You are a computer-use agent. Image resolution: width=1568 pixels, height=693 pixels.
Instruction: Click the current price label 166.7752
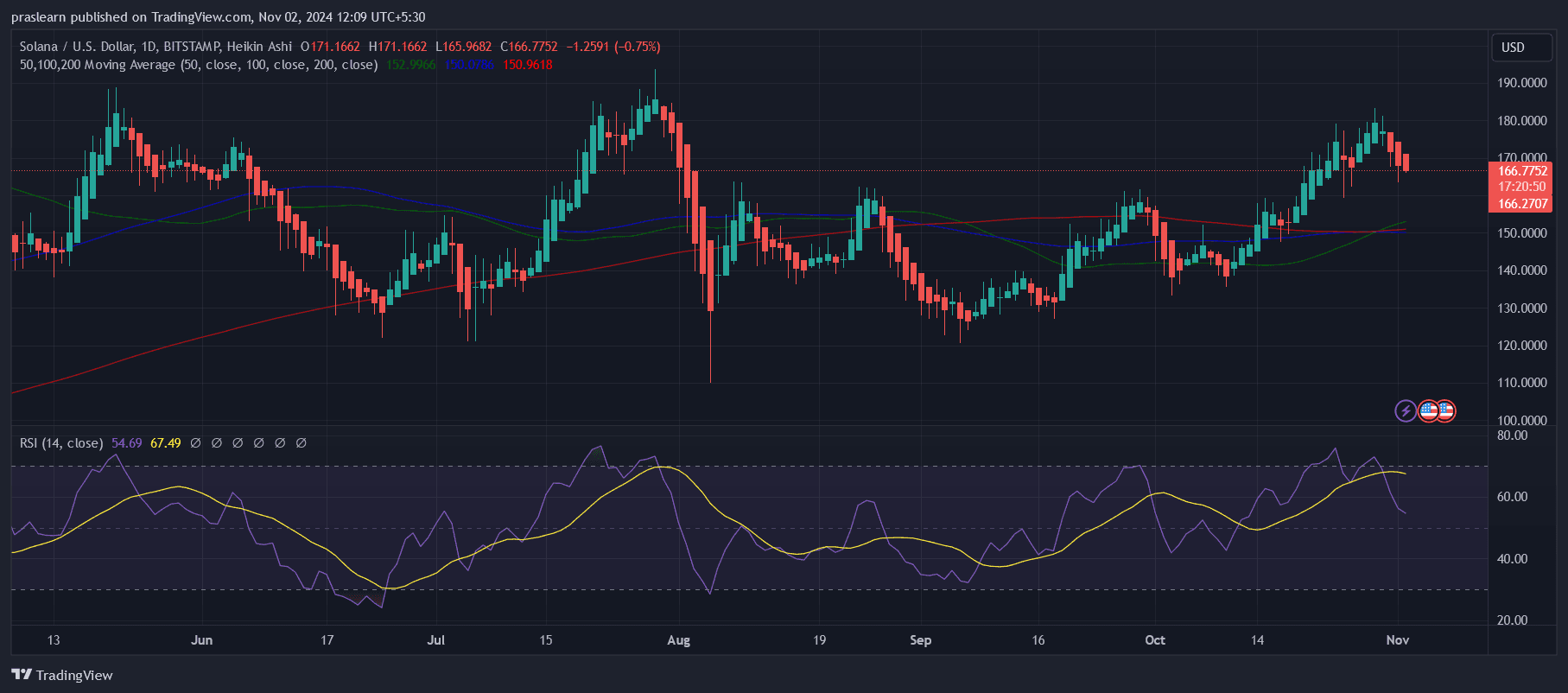pos(1522,171)
